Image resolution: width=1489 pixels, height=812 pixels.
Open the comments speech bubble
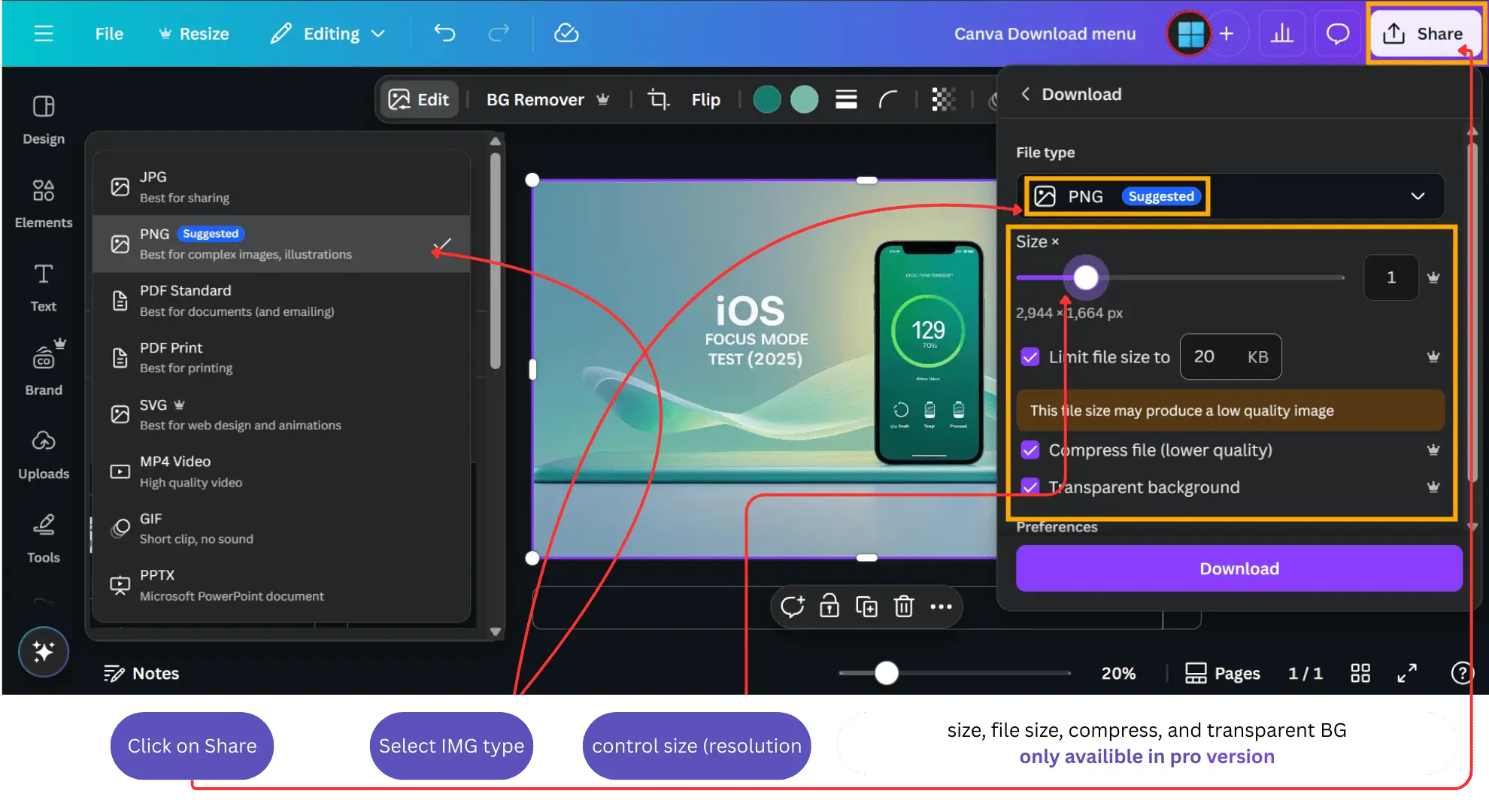pos(1337,34)
